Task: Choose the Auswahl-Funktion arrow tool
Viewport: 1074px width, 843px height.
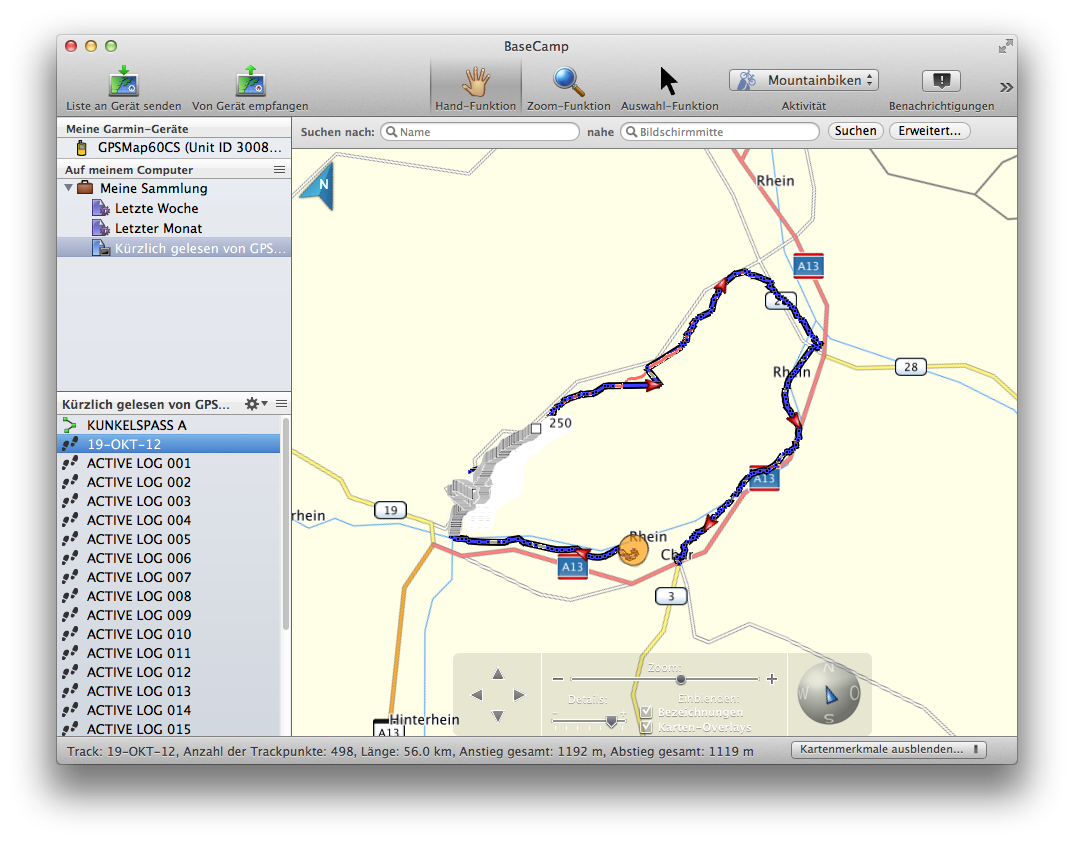Action: 669,81
